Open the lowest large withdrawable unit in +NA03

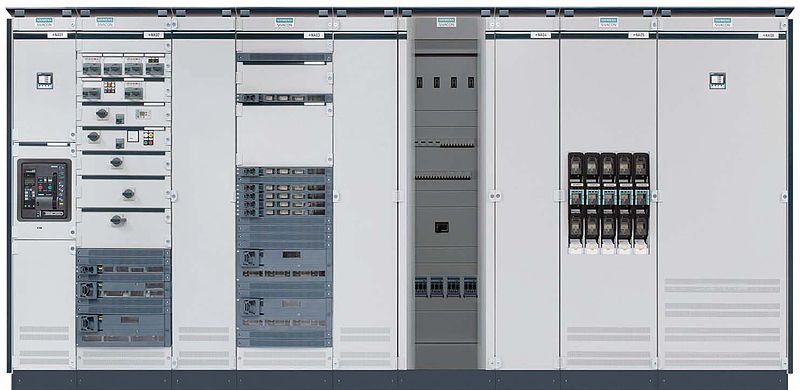pyautogui.click(x=284, y=314)
